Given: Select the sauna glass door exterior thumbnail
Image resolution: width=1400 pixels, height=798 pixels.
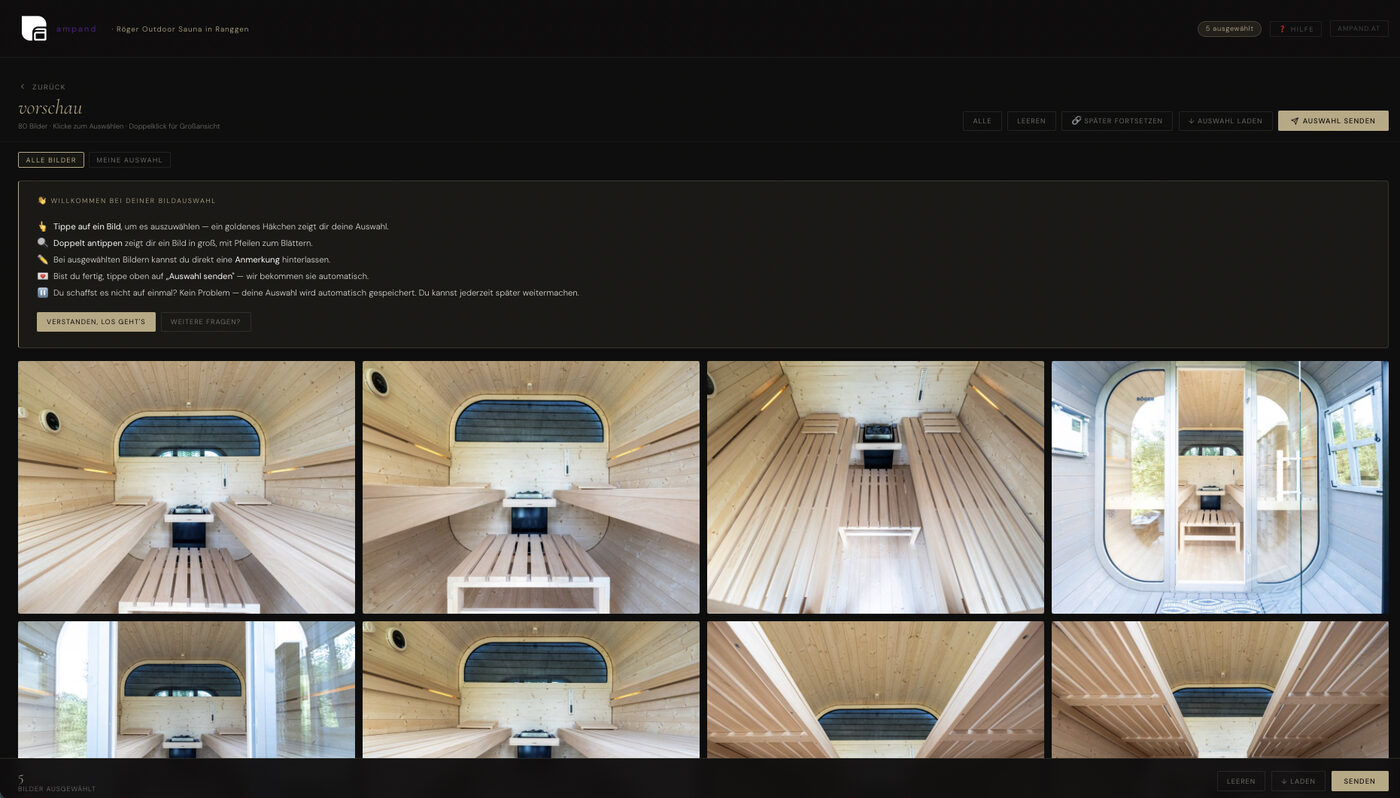Looking at the screenshot, I should click(x=1220, y=487).
